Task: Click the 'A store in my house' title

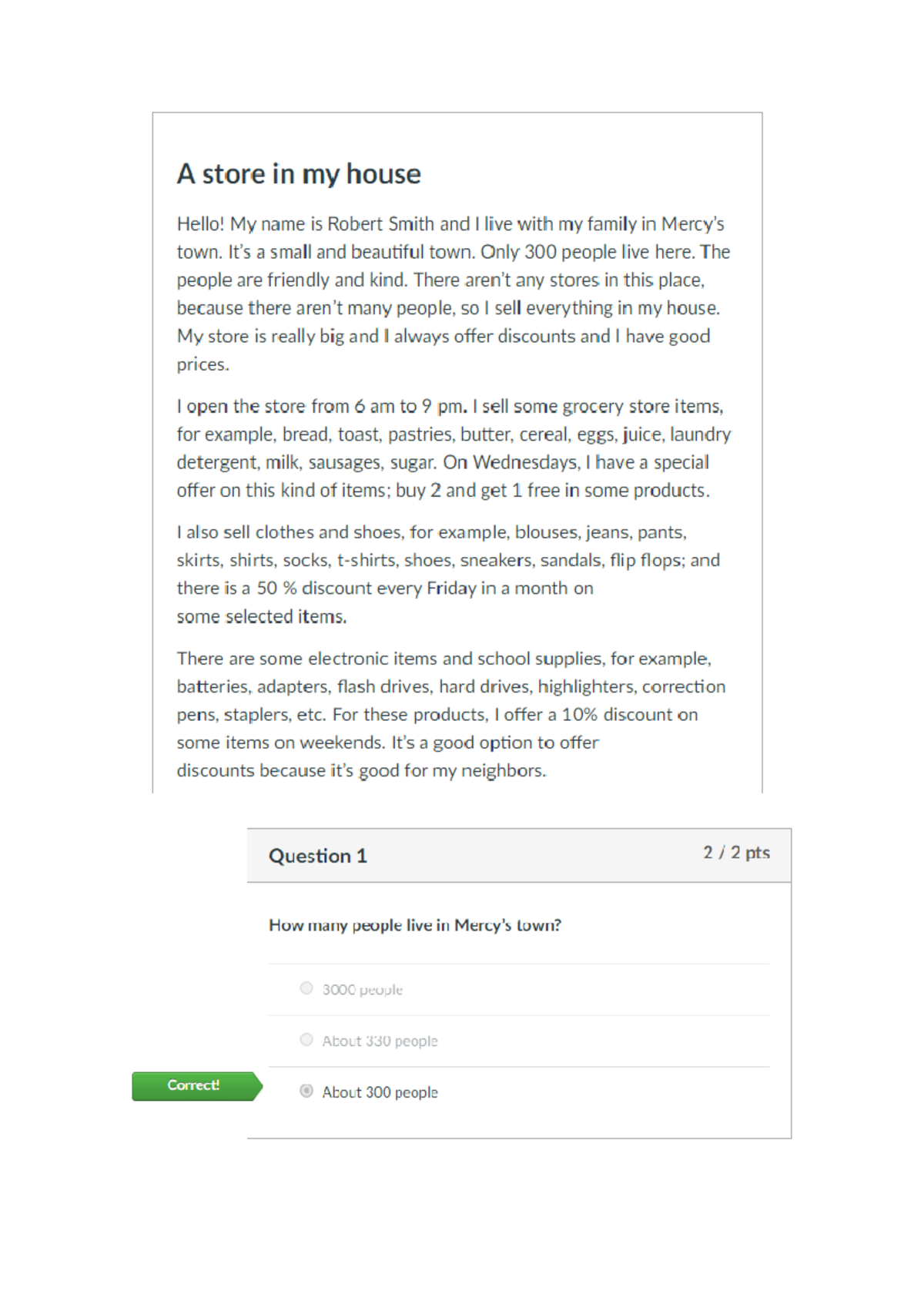Action: [299, 174]
